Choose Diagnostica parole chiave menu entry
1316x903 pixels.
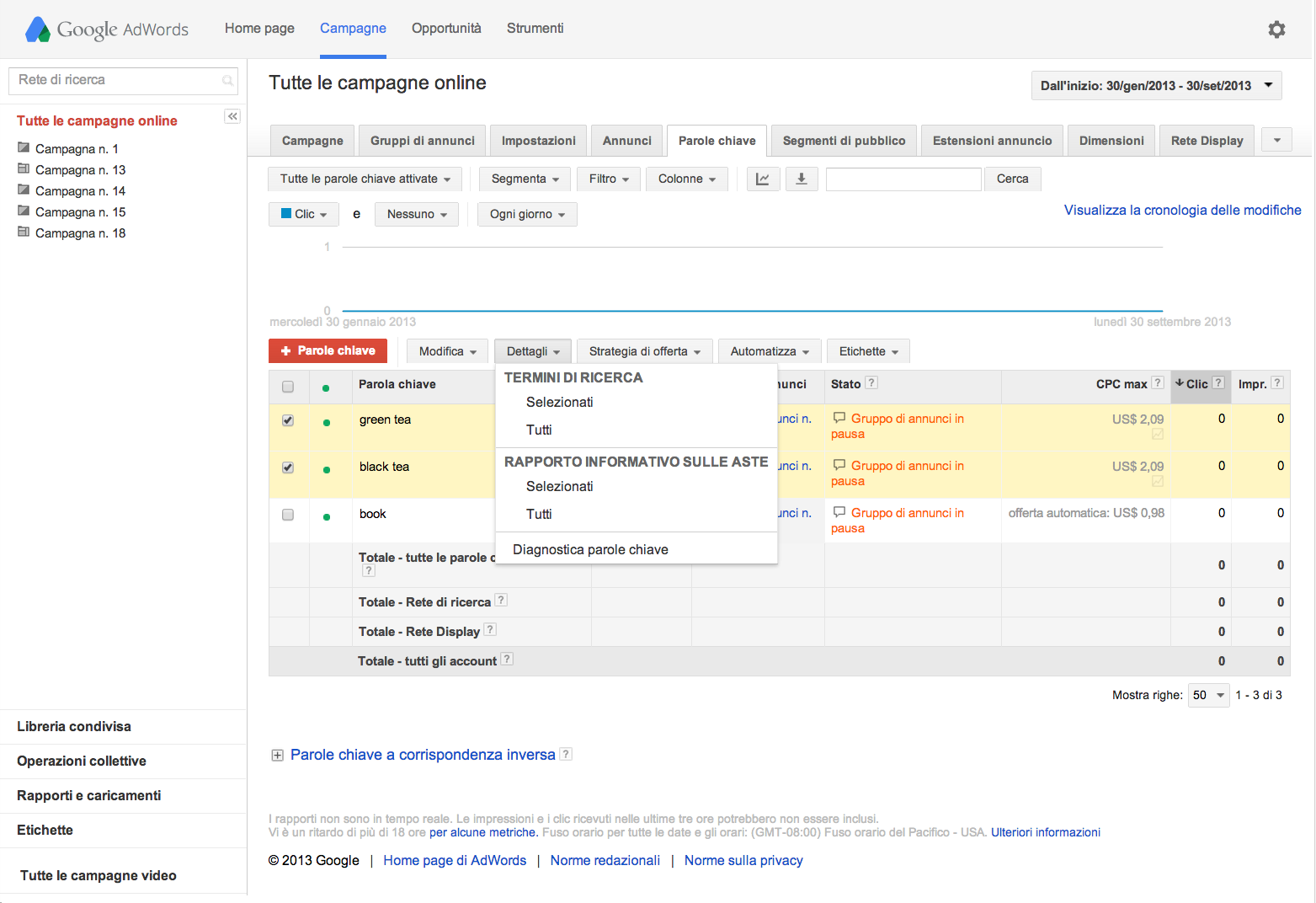pyautogui.click(x=590, y=549)
